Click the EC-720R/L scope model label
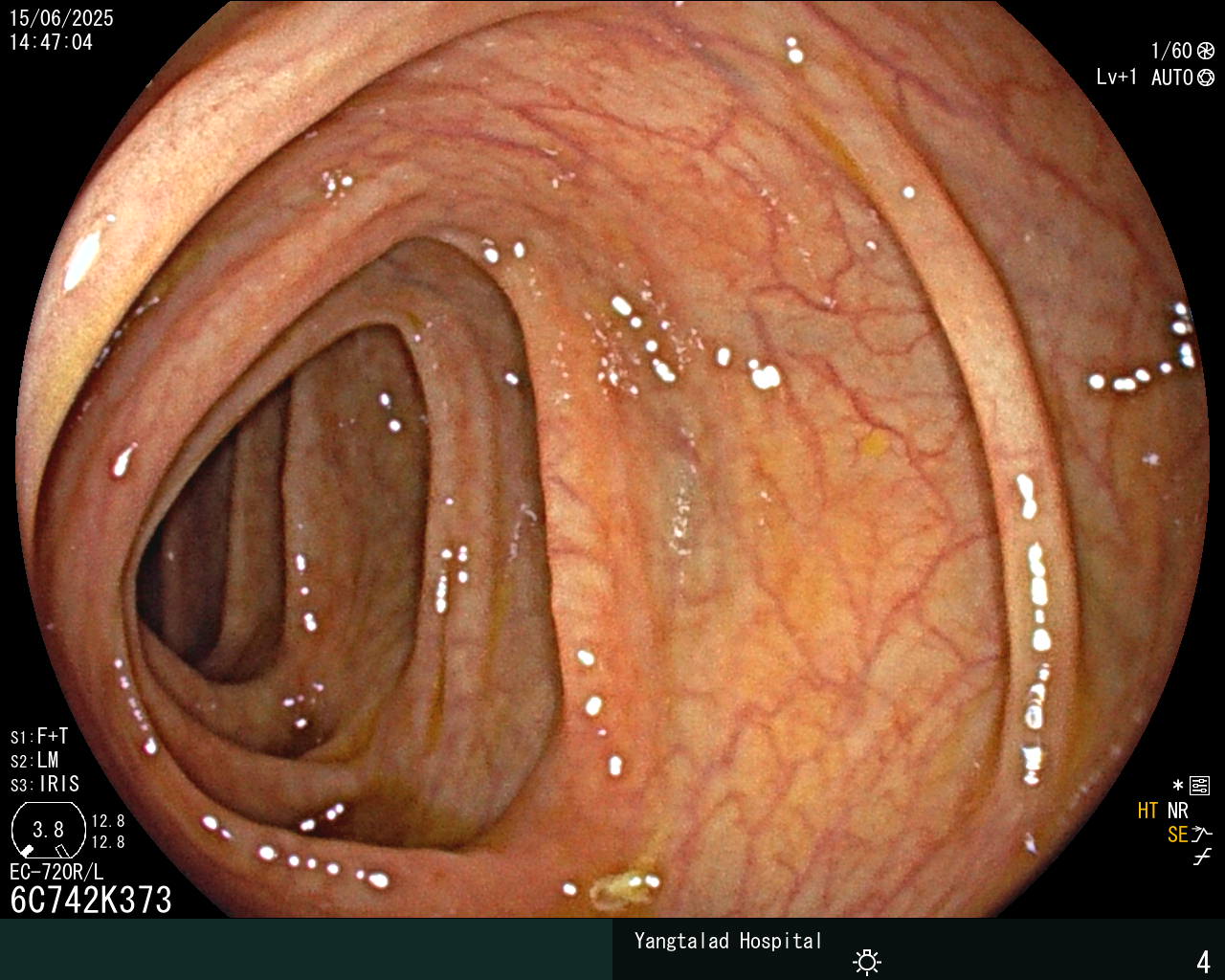 [56, 872]
